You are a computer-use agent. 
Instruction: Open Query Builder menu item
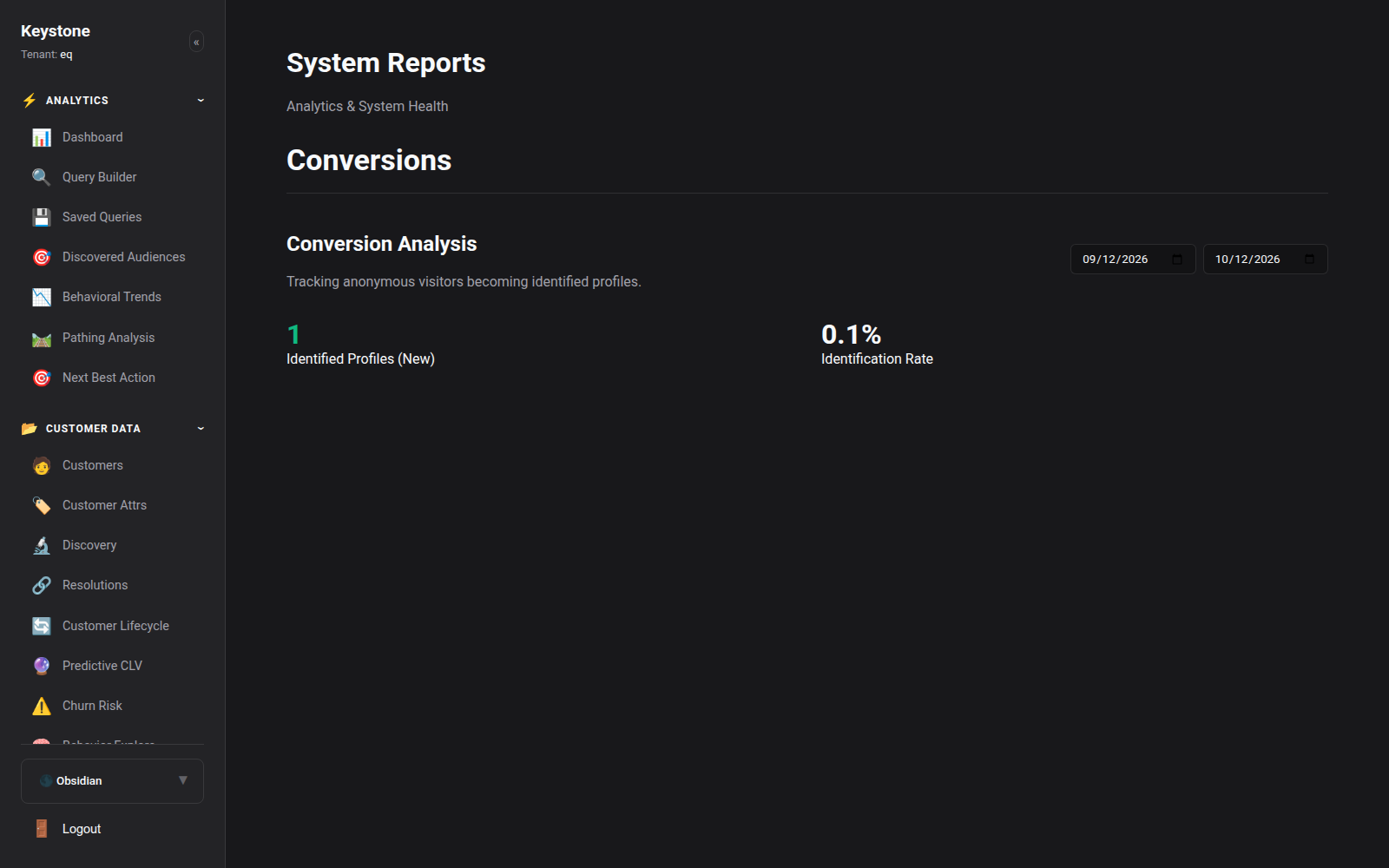tap(112, 177)
